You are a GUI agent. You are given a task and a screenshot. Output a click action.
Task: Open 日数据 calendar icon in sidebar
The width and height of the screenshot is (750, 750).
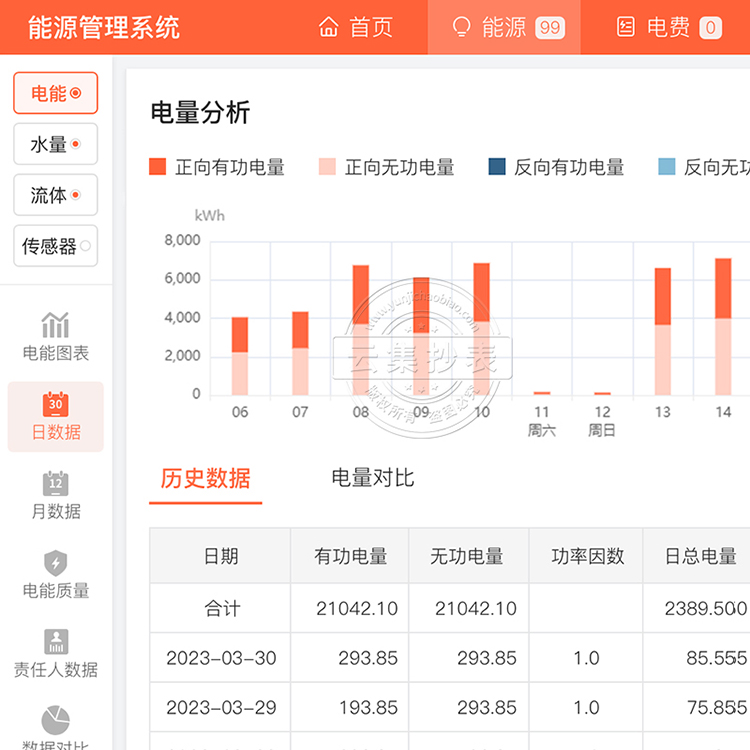(55, 403)
